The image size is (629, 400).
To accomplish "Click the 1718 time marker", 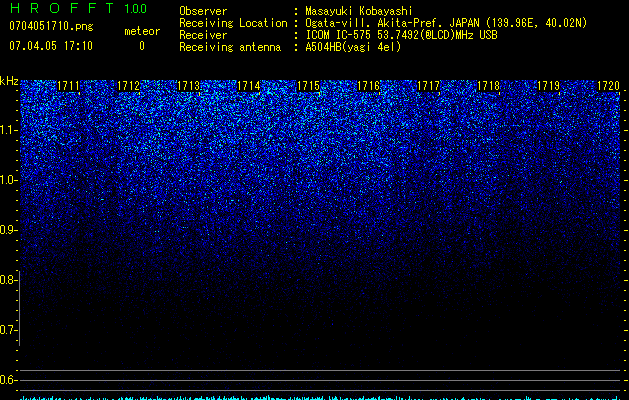I will 489,86.
